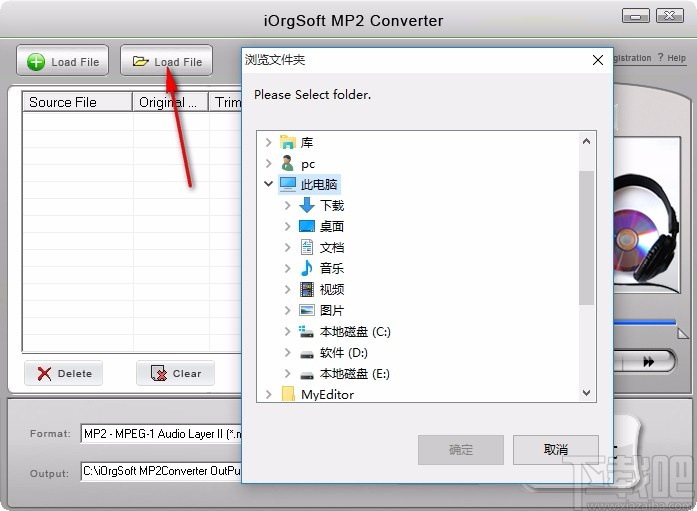This screenshot has height=511, width=697.
Task: Select the C: drive icon
Action: [x=306, y=331]
